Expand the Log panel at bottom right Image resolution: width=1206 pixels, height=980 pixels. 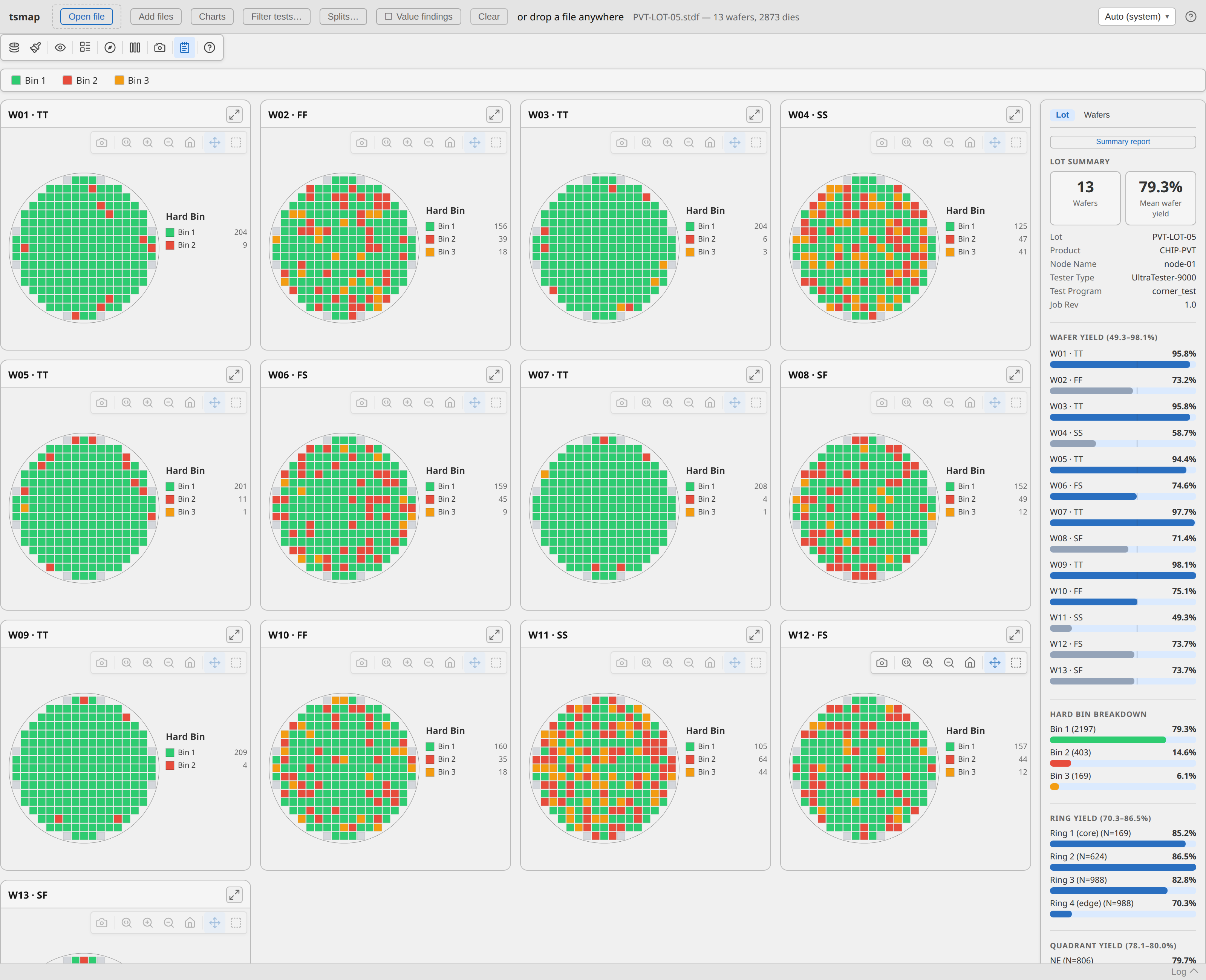(1184, 972)
